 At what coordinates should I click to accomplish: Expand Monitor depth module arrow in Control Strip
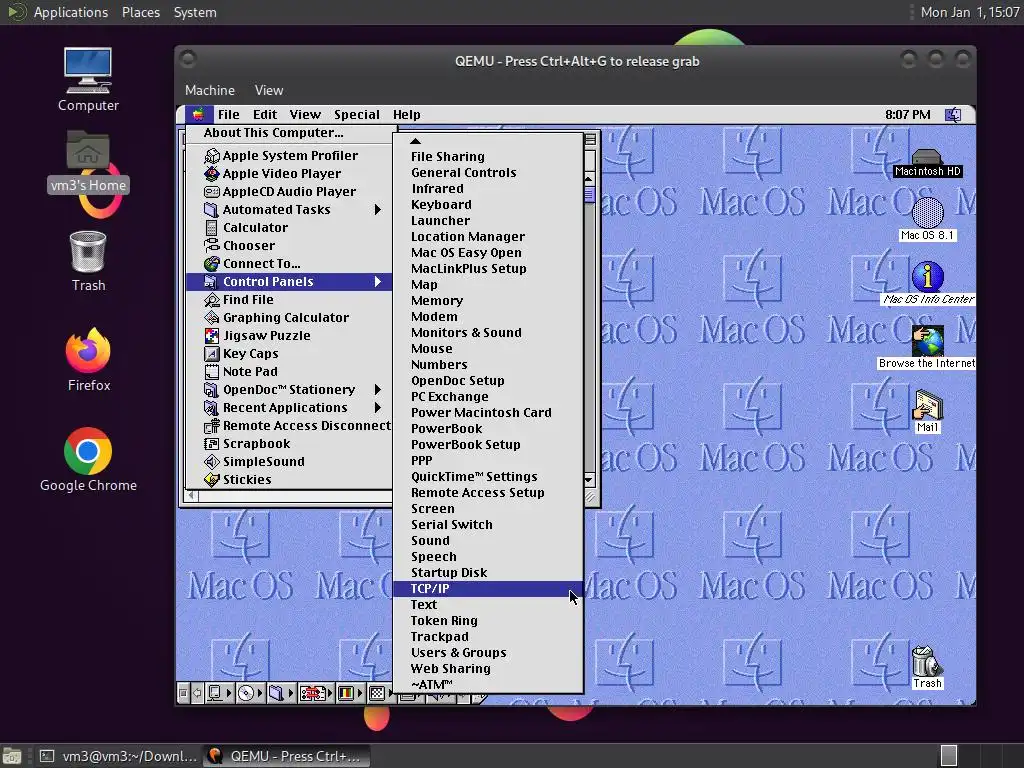point(360,693)
